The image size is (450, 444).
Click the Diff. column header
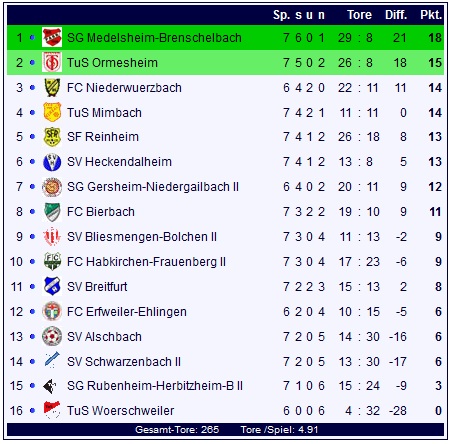396,15
